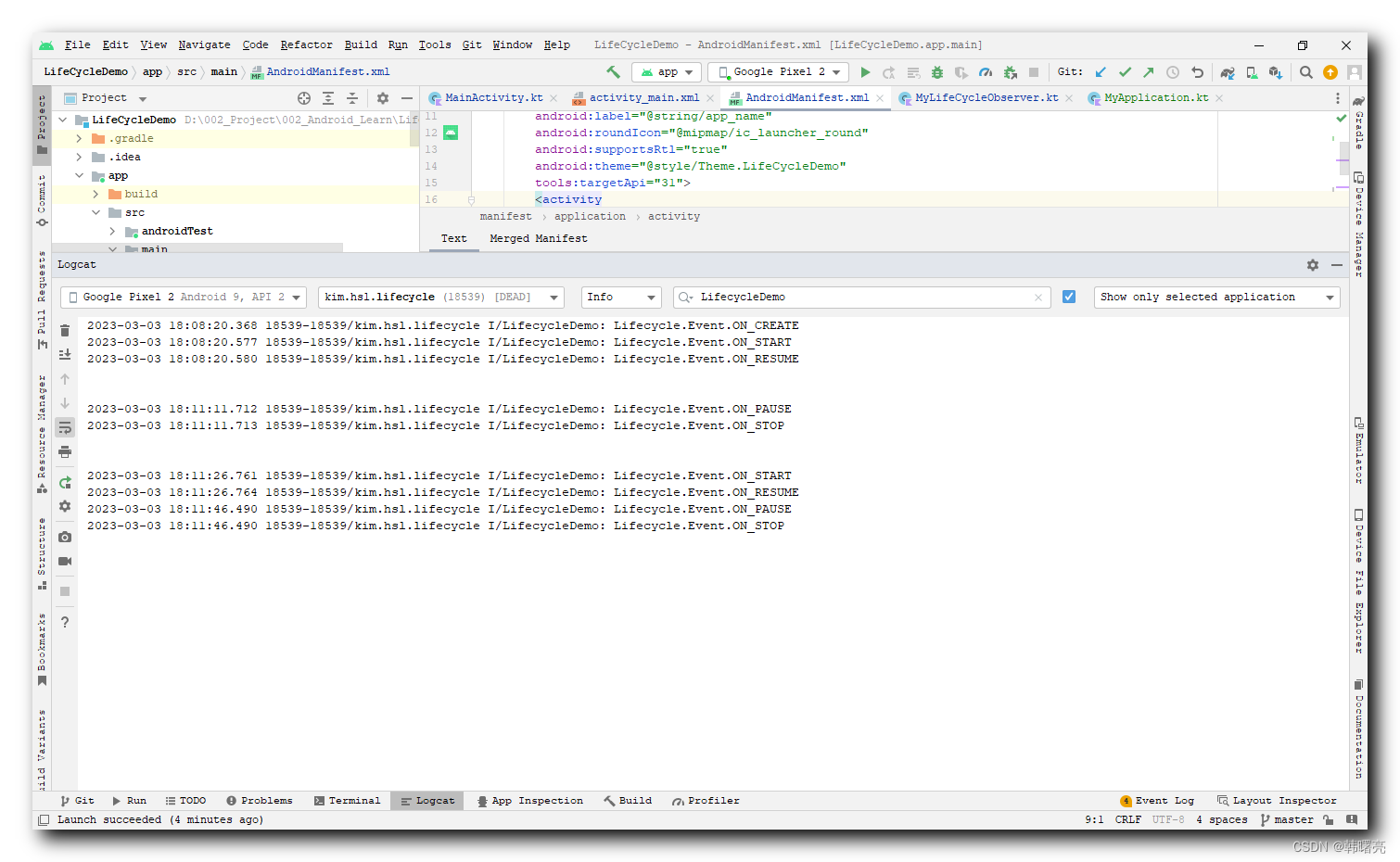Viewport: 1400px width, 862px height.
Task: Click the LifecycleDemo search filter field
Action: [861, 297]
